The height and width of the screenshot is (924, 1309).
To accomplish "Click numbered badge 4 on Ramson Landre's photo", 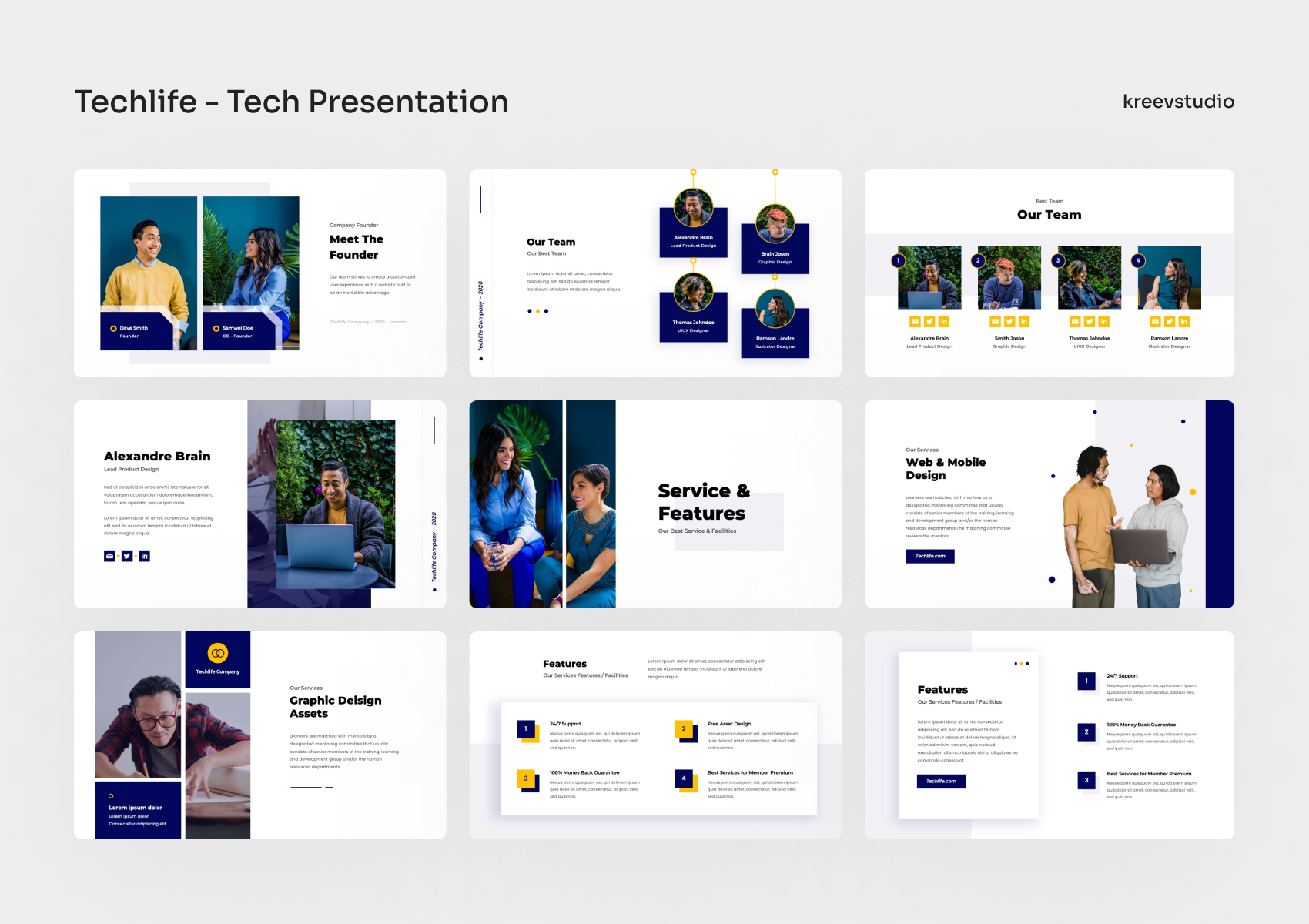I will 1137,261.
